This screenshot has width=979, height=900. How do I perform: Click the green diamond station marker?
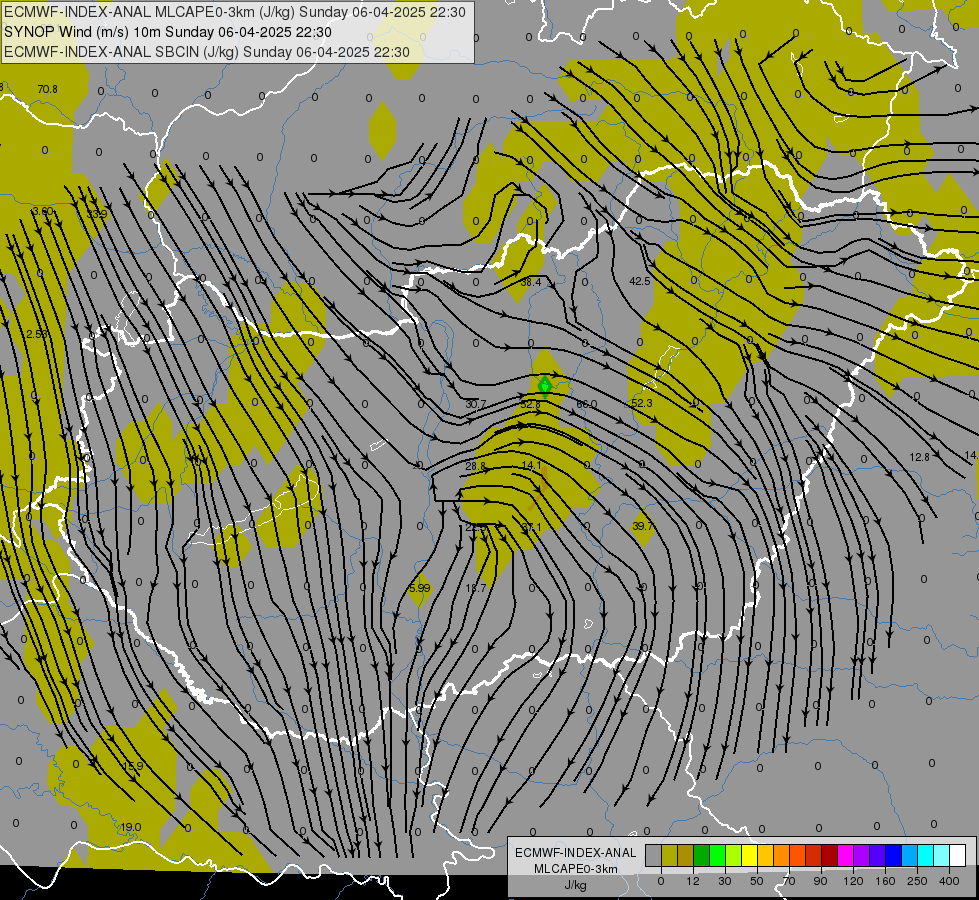click(544, 387)
